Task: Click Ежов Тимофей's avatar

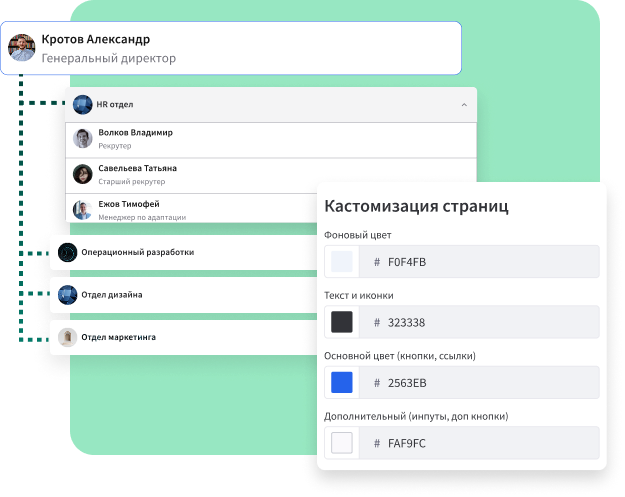Action: (83, 210)
